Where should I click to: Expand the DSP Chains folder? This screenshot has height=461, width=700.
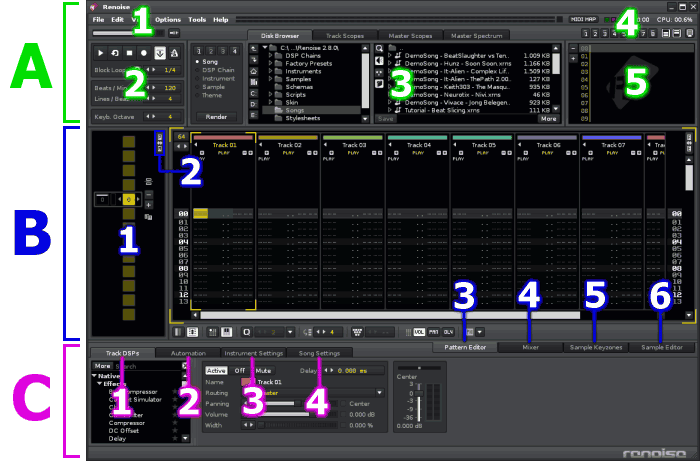(x=271, y=56)
